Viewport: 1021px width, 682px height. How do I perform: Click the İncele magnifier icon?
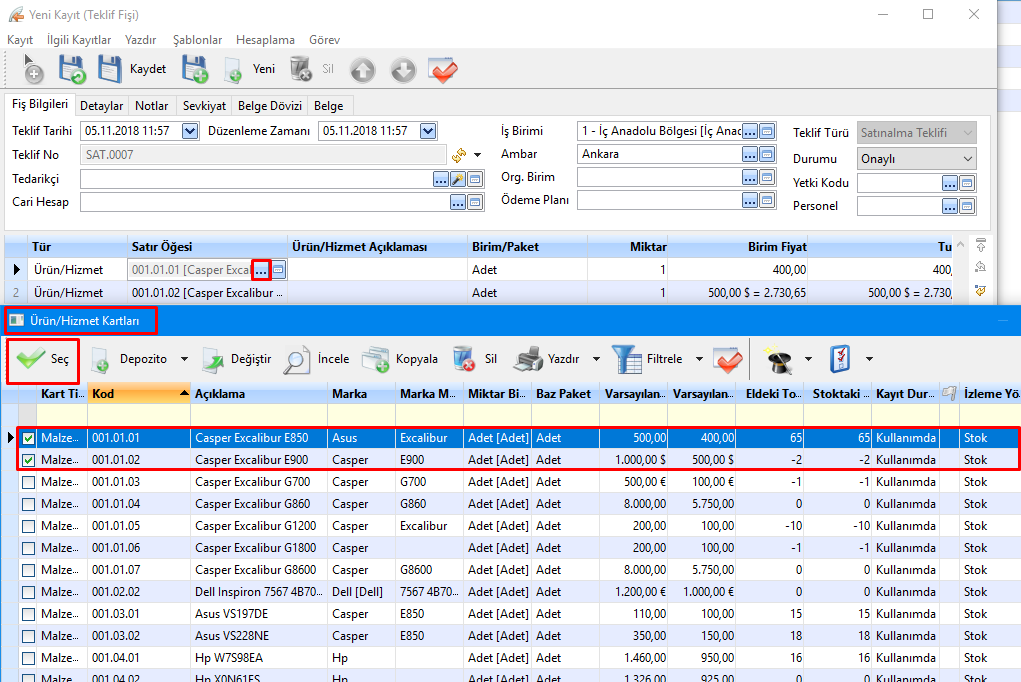tap(298, 359)
